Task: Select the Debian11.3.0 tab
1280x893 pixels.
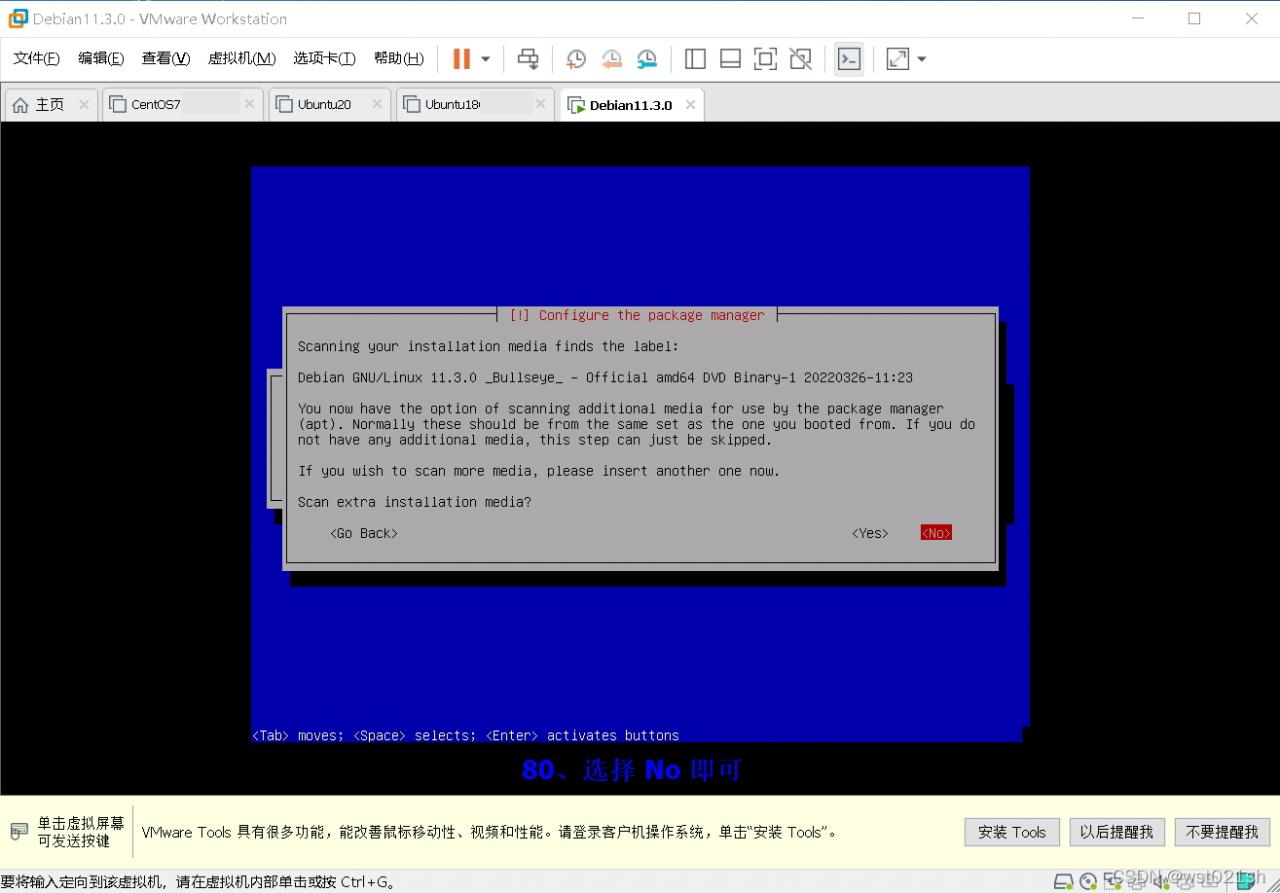Action: pyautogui.click(x=631, y=105)
